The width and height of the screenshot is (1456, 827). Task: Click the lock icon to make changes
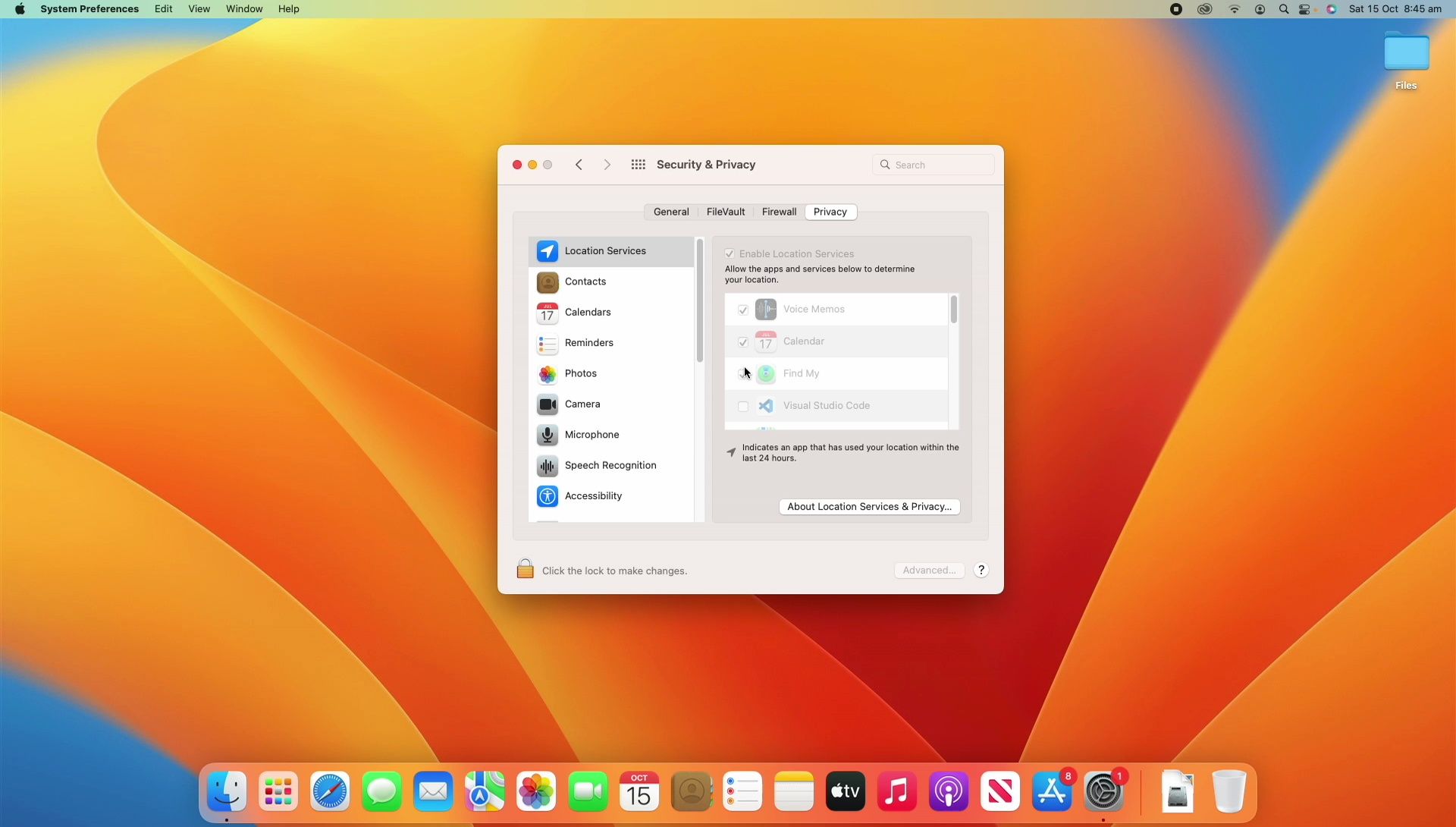click(x=525, y=569)
